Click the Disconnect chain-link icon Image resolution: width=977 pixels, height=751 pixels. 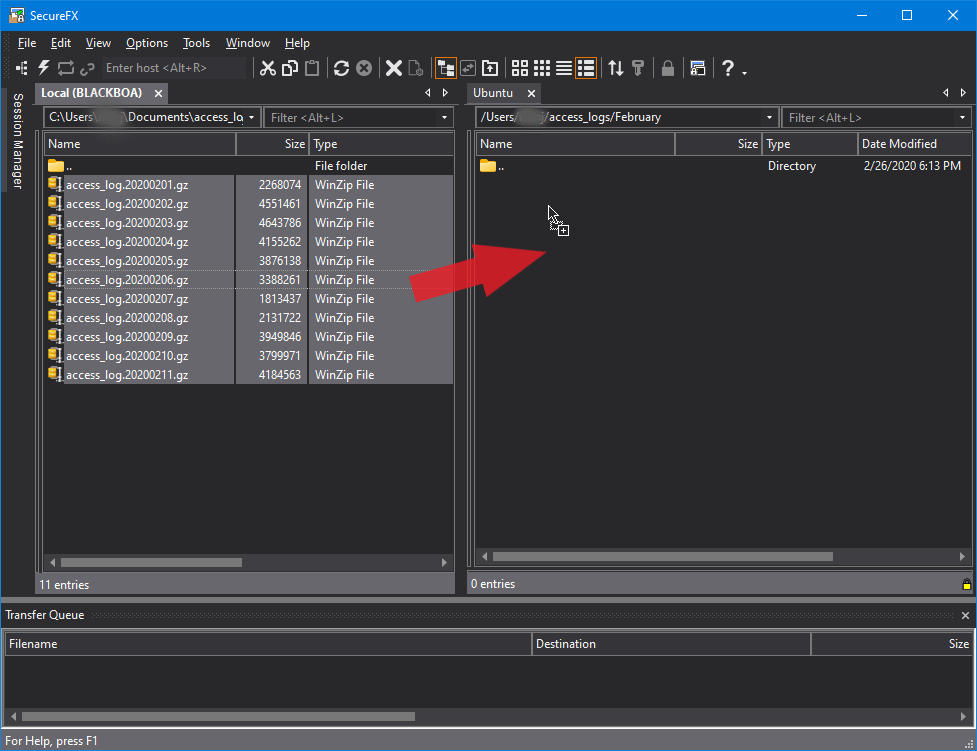click(x=87, y=69)
